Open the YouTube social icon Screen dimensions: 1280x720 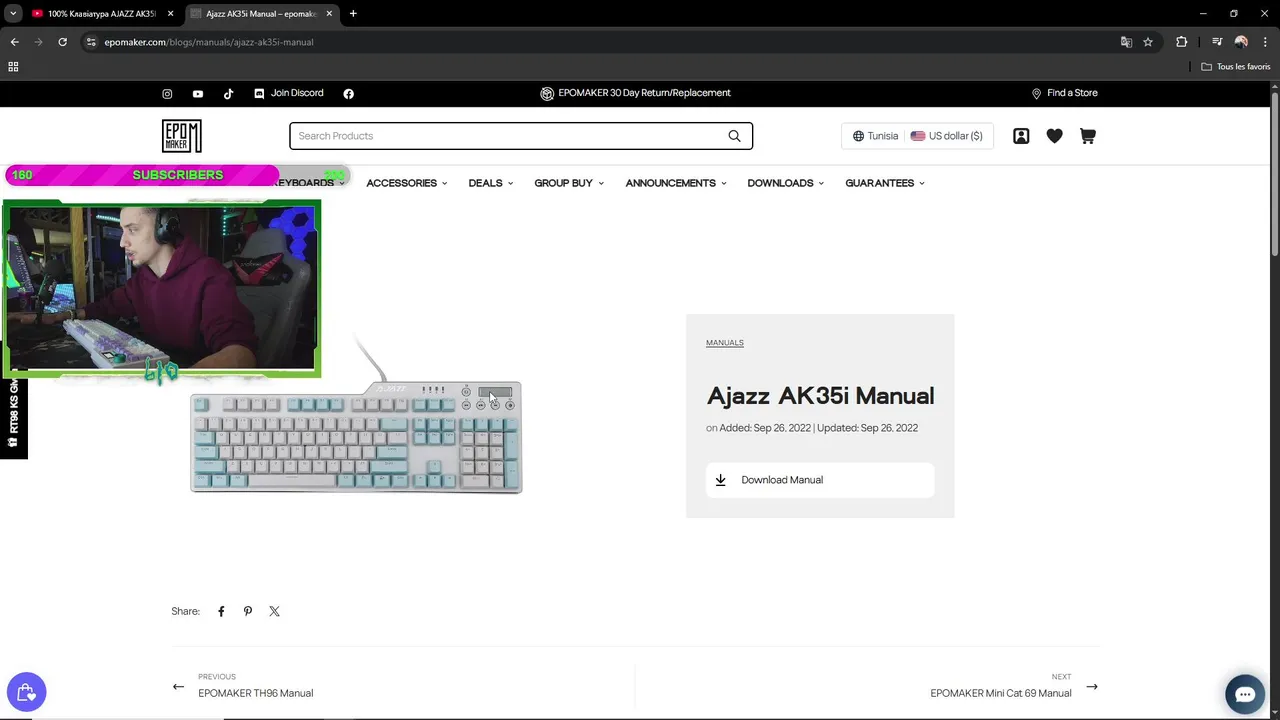pyautogui.click(x=198, y=94)
